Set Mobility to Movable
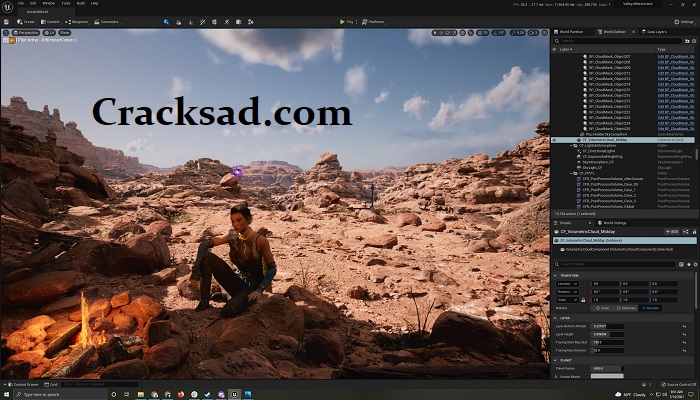 pos(650,308)
